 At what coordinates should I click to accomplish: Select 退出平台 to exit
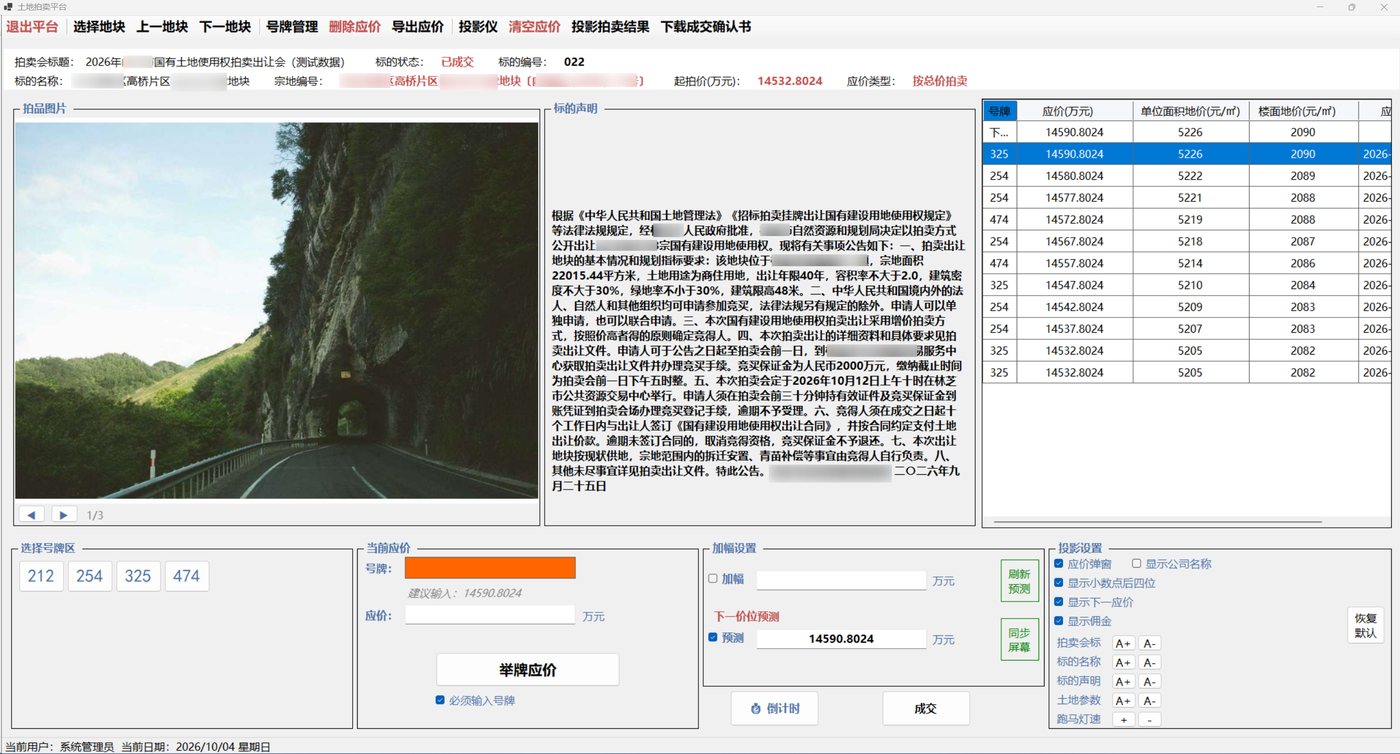(x=32, y=27)
